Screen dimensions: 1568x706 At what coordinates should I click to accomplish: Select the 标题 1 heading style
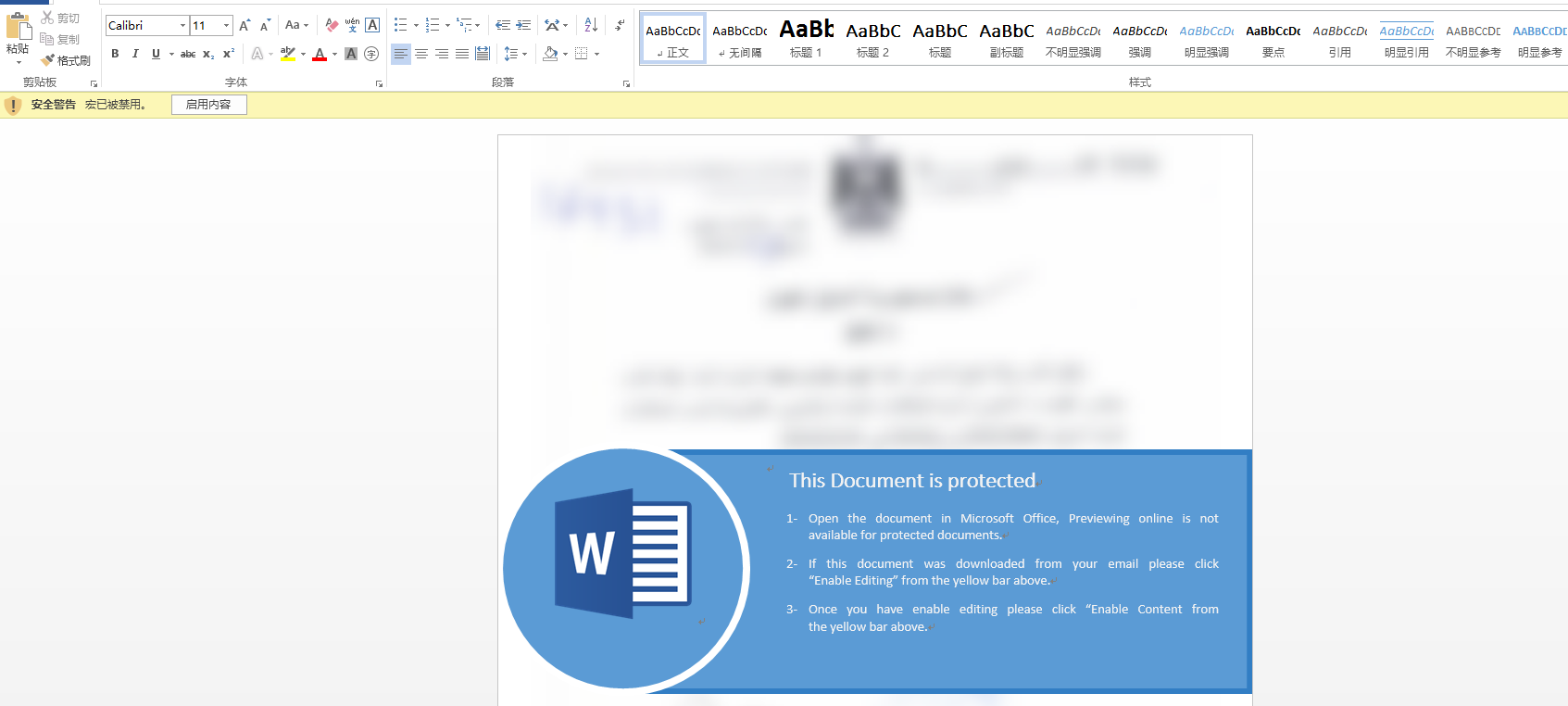coord(806,38)
